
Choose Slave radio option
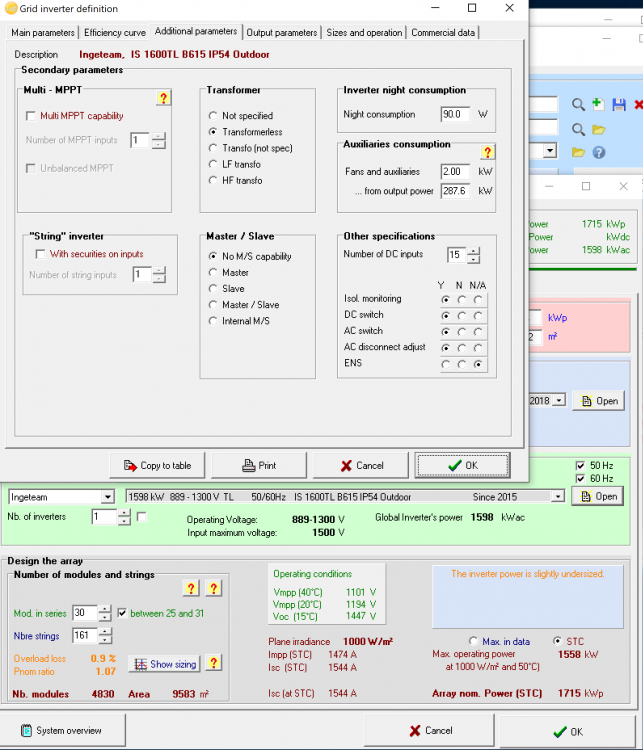pyautogui.click(x=213, y=288)
